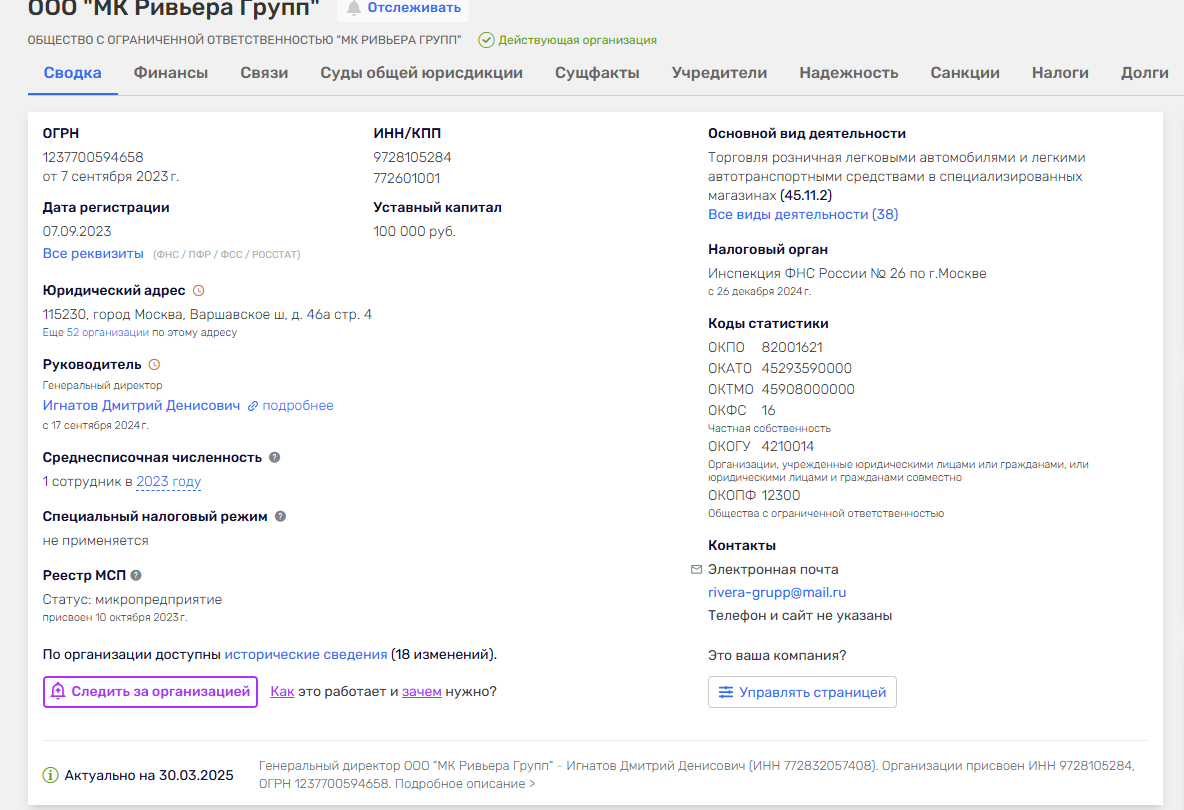The image size is (1184, 810).
Task: Click the ОКТМО code 45908000000
Action: (x=808, y=390)
